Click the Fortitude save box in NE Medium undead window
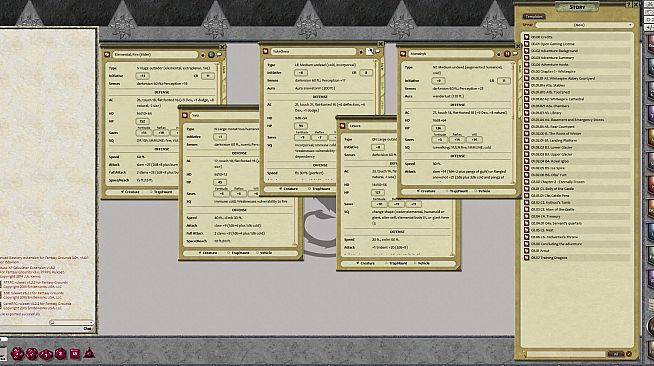The image size is (654, 366). (x=440, y=140)
